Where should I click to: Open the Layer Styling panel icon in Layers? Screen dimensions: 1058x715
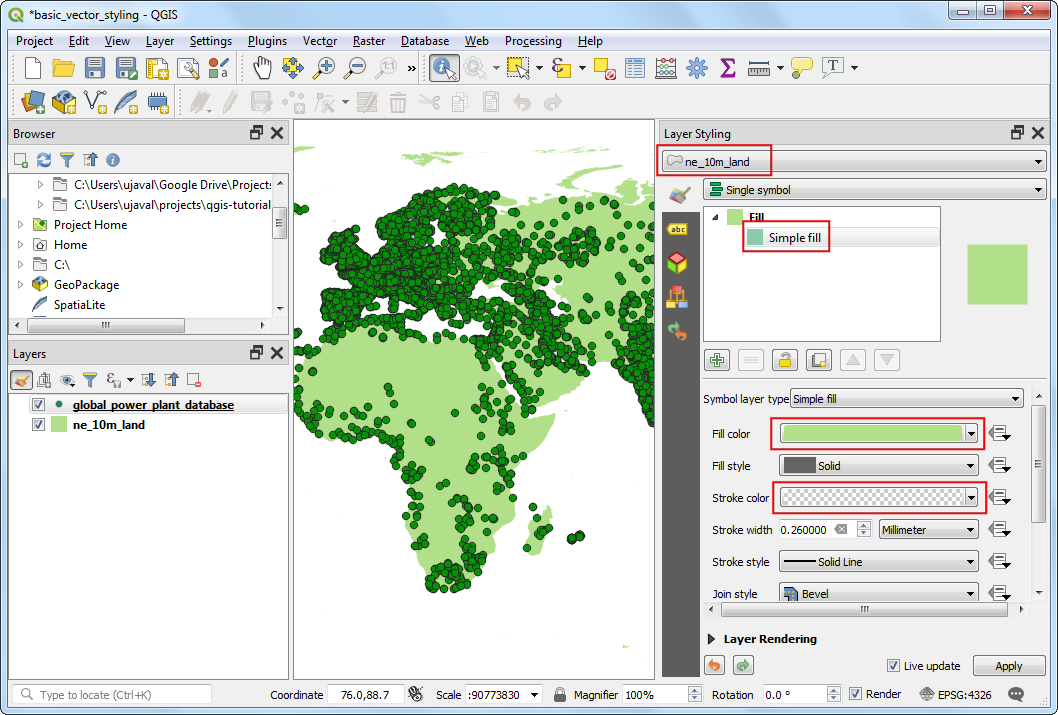(x=22, y=380)
